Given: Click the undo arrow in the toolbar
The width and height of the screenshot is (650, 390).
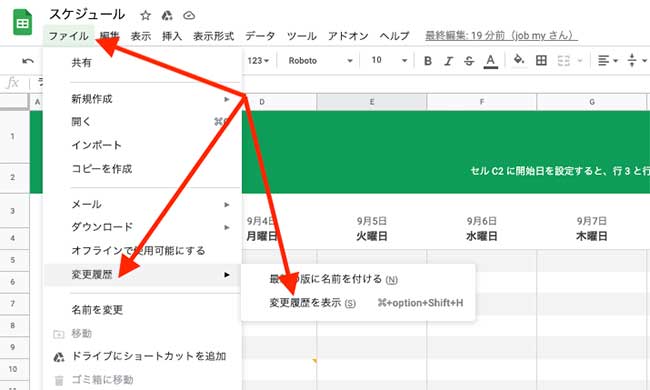Looking at the screenshot, I should pos(28,61).
